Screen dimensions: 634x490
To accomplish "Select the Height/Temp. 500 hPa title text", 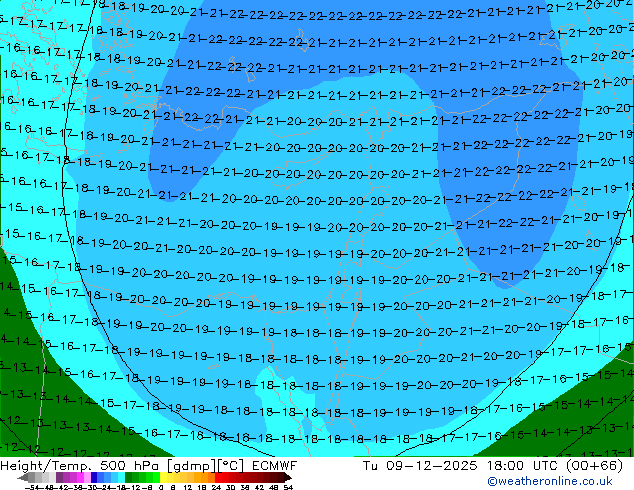I will tap(80, 466).
